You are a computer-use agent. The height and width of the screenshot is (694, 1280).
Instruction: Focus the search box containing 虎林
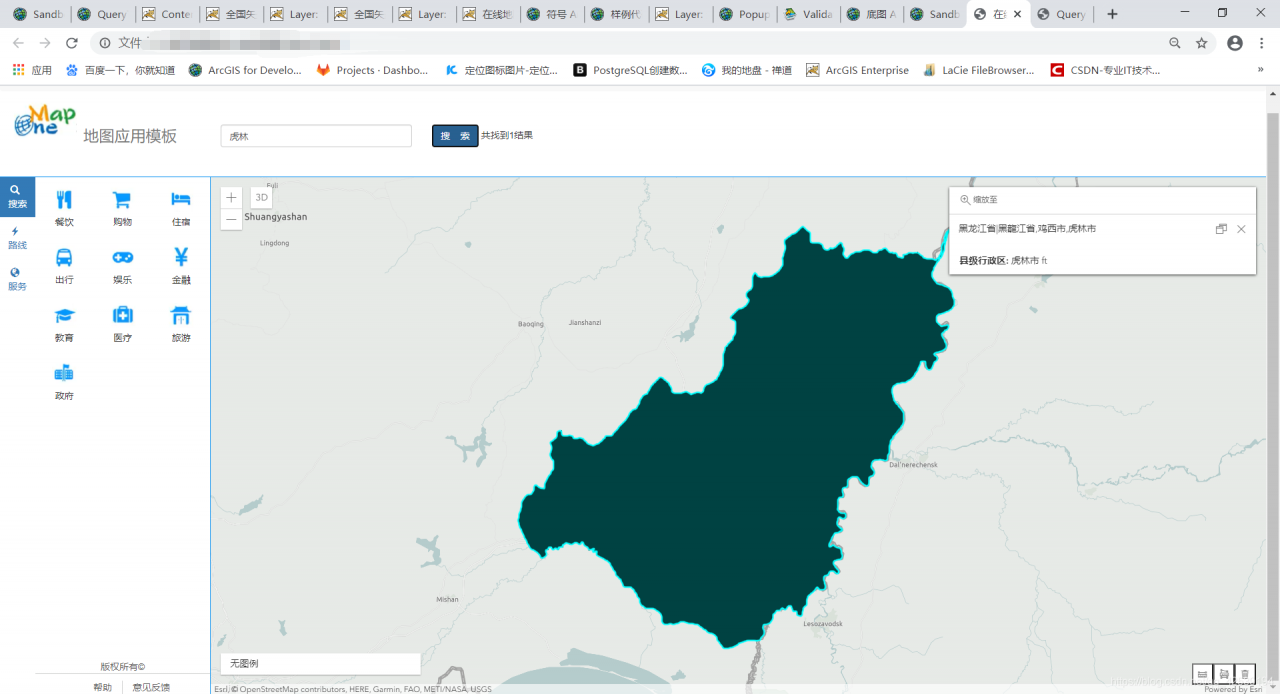316,136
